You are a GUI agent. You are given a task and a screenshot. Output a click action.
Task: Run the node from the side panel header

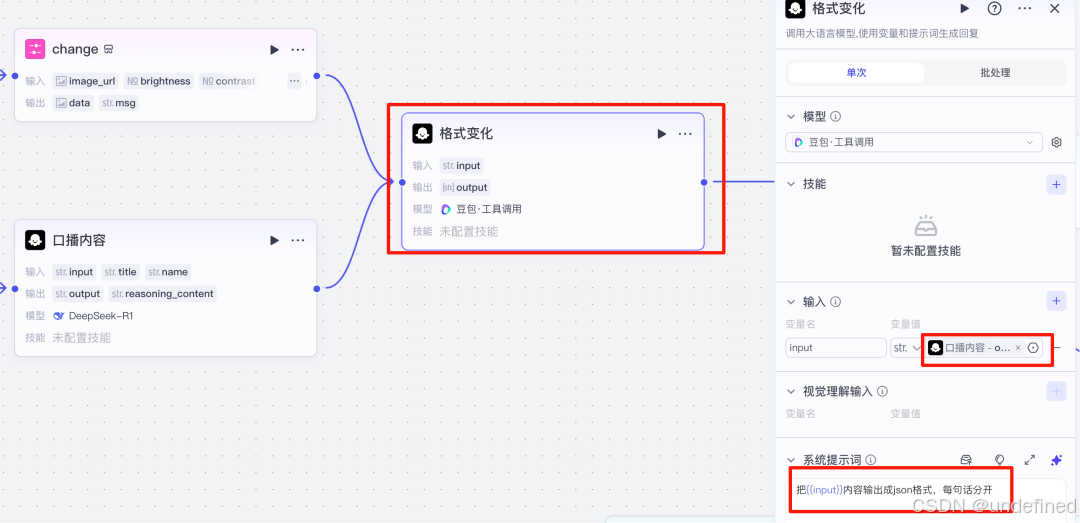[x=965, y=8]
